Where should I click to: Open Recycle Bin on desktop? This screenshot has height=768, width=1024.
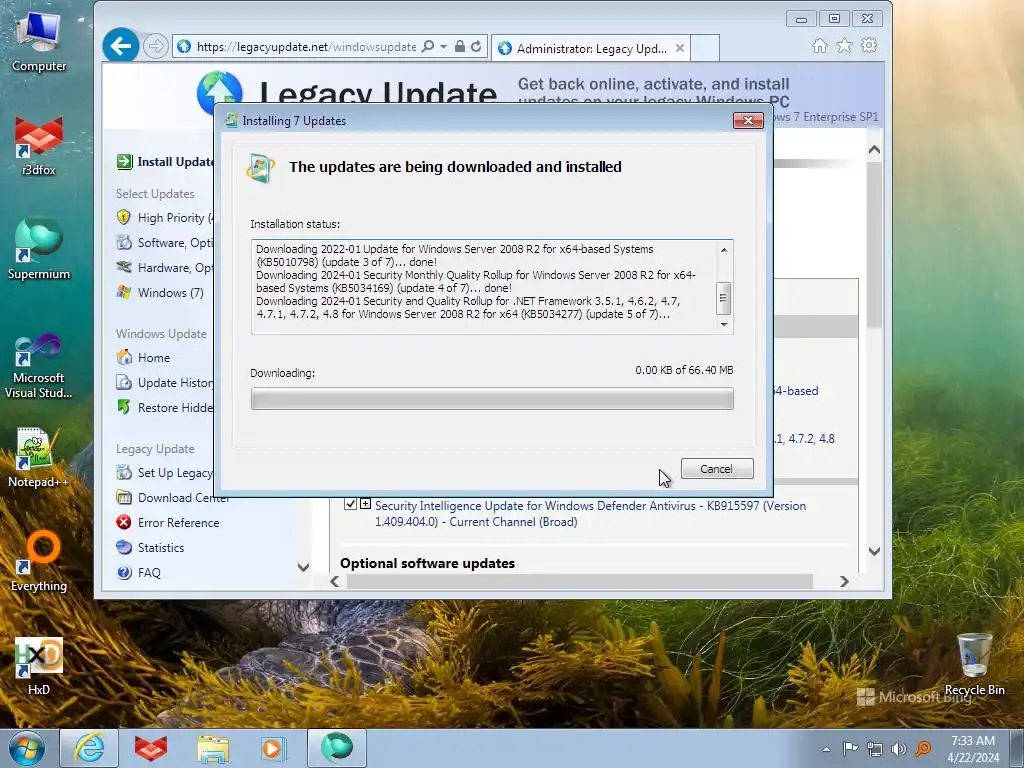tap(974, 664)
